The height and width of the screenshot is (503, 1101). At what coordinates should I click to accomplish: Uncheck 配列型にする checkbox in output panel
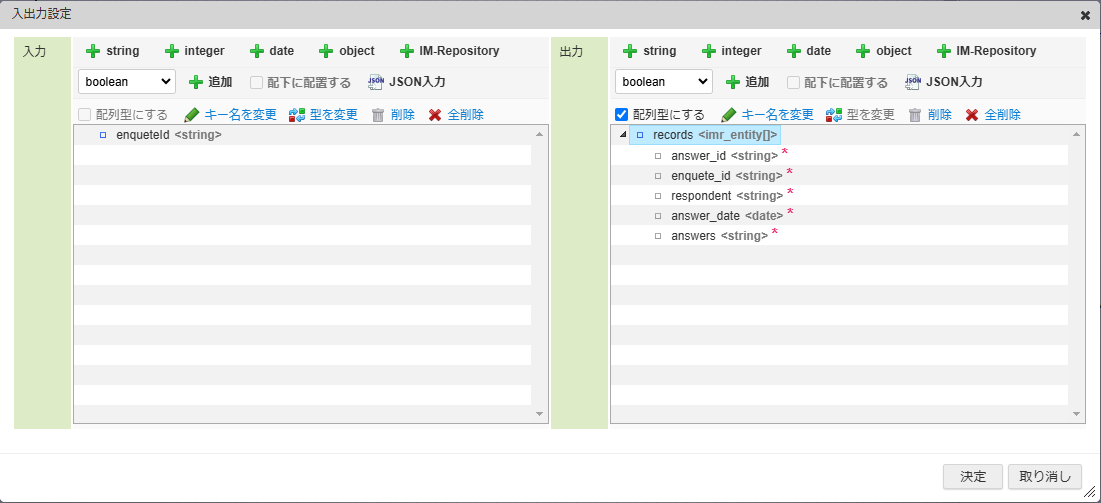tap(621, 115)
